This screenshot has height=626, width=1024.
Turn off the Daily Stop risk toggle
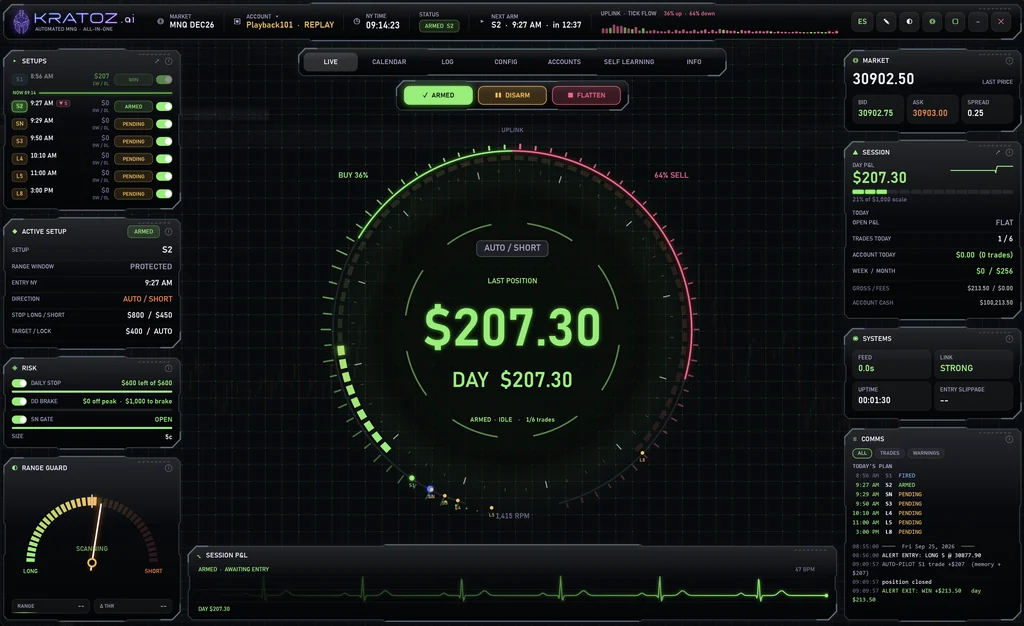click(x=19, y=383)
